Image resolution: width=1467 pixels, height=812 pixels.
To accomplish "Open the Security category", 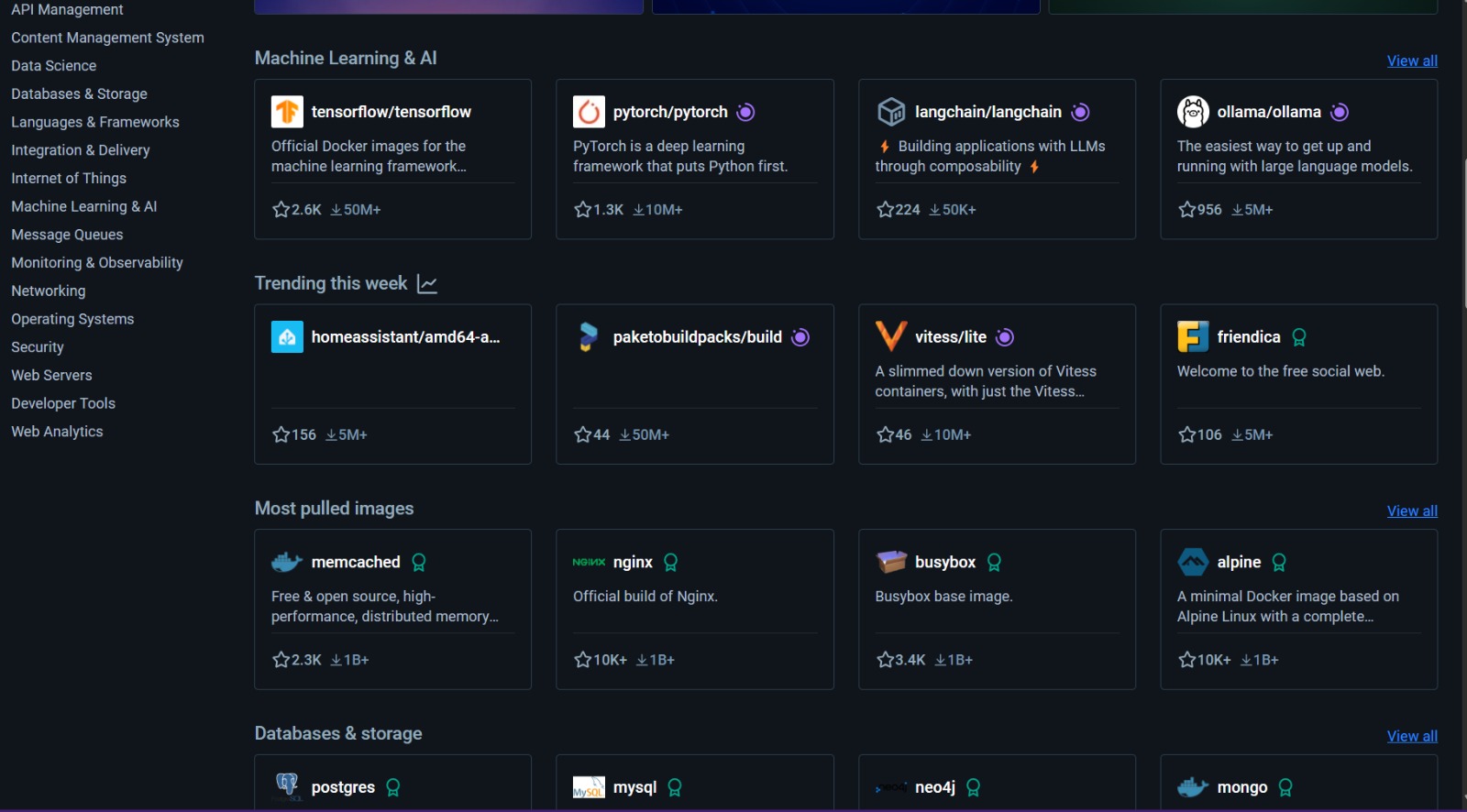I will click(x=38, y=347).
